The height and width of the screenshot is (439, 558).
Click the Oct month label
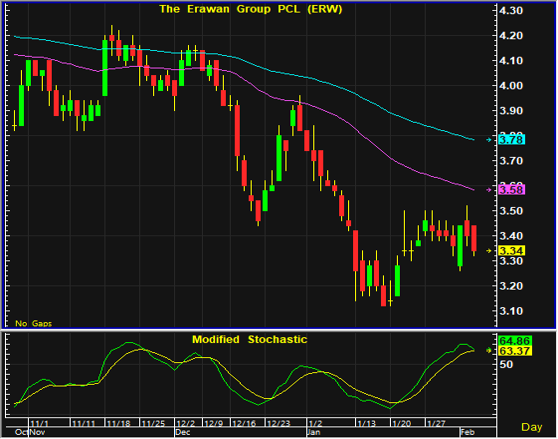(x=21, y=432)
